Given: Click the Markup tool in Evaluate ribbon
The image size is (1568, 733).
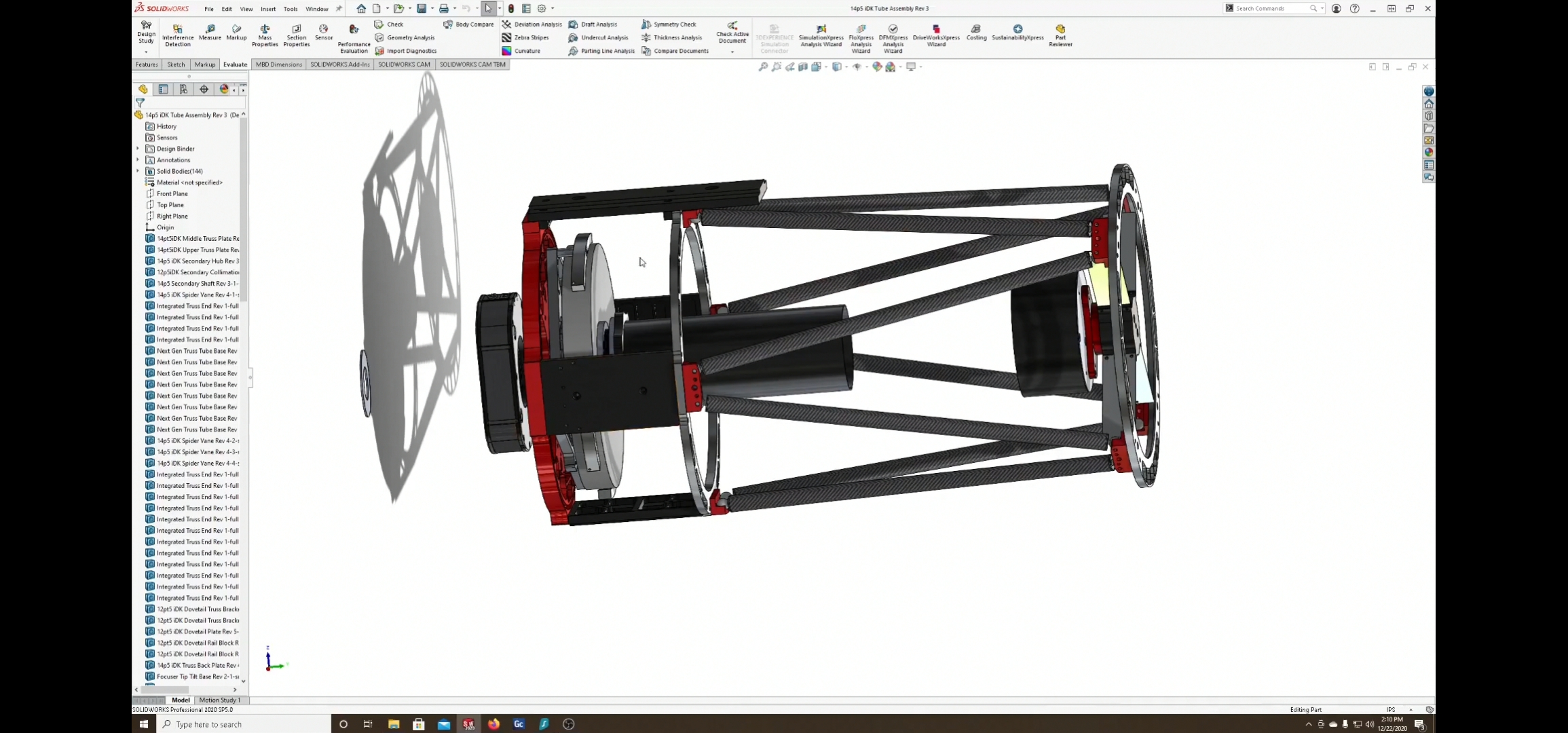Looking at the screenshot, I should 236,33.
